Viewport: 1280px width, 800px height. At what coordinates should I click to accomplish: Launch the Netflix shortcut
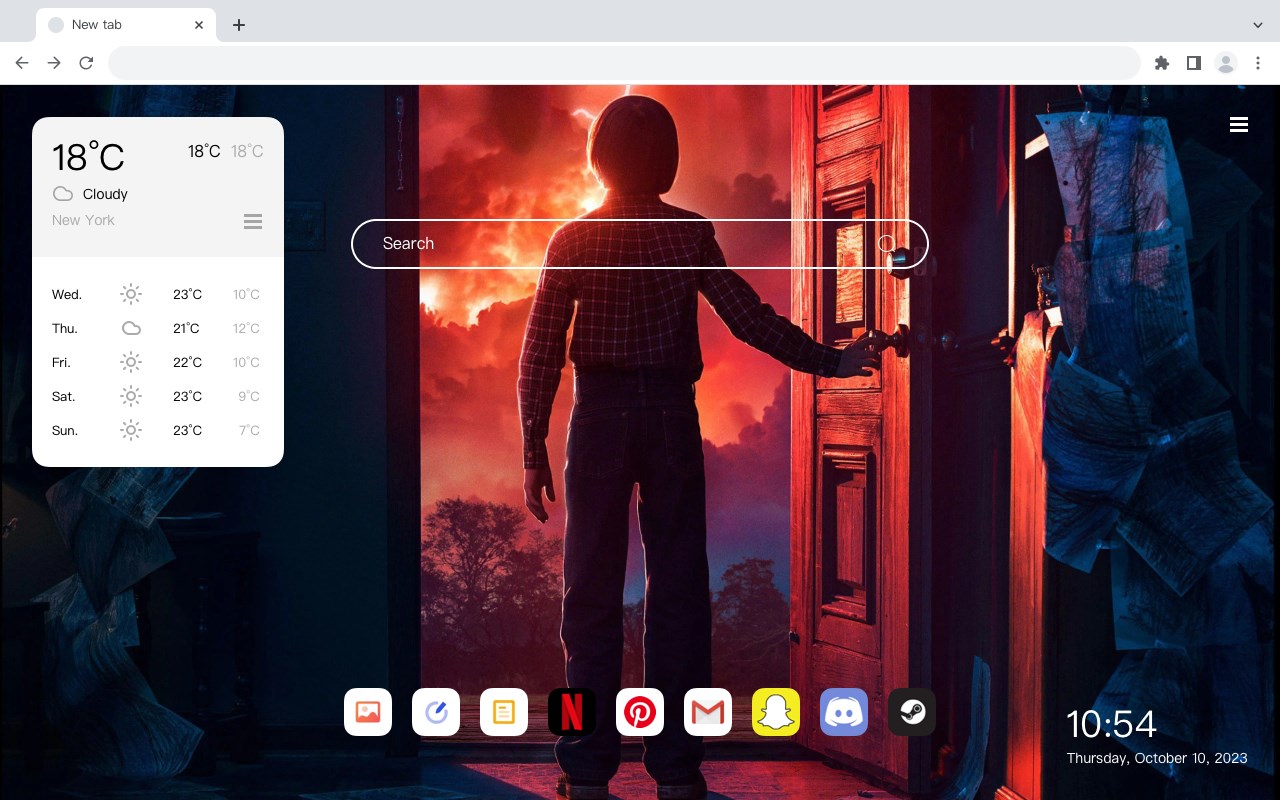572,712
